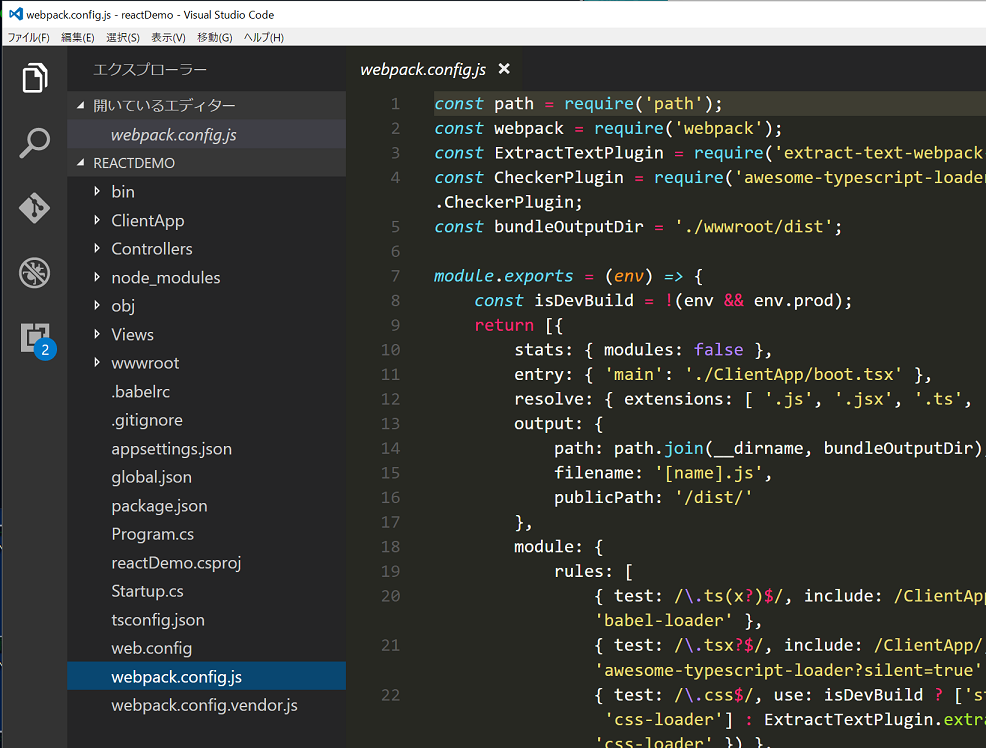Collapse the 開いているエディター section
The height and width of the screenshot is (748, 986).
click(207, 106)
